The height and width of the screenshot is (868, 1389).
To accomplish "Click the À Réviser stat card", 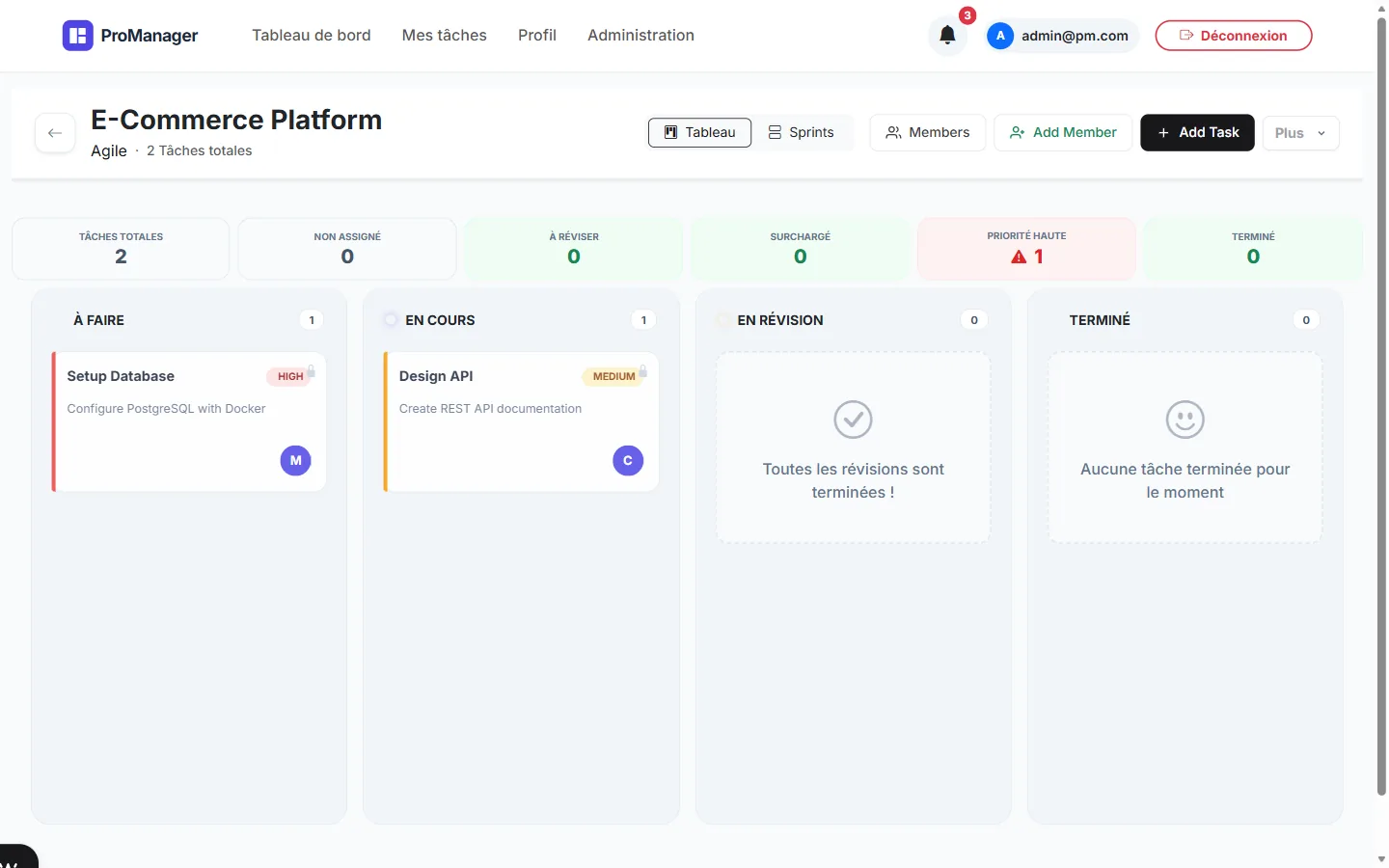I will 574,249.
